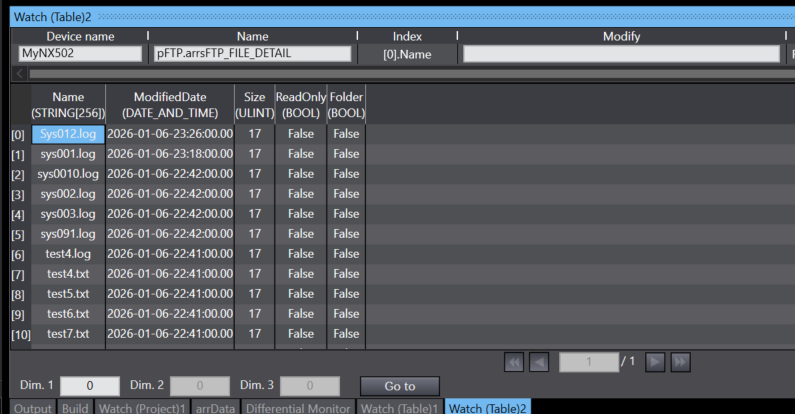This screenshot has width=795, height=414.
Task: Select ReadOnly value for test5.txt
Action: coord(300,294)
